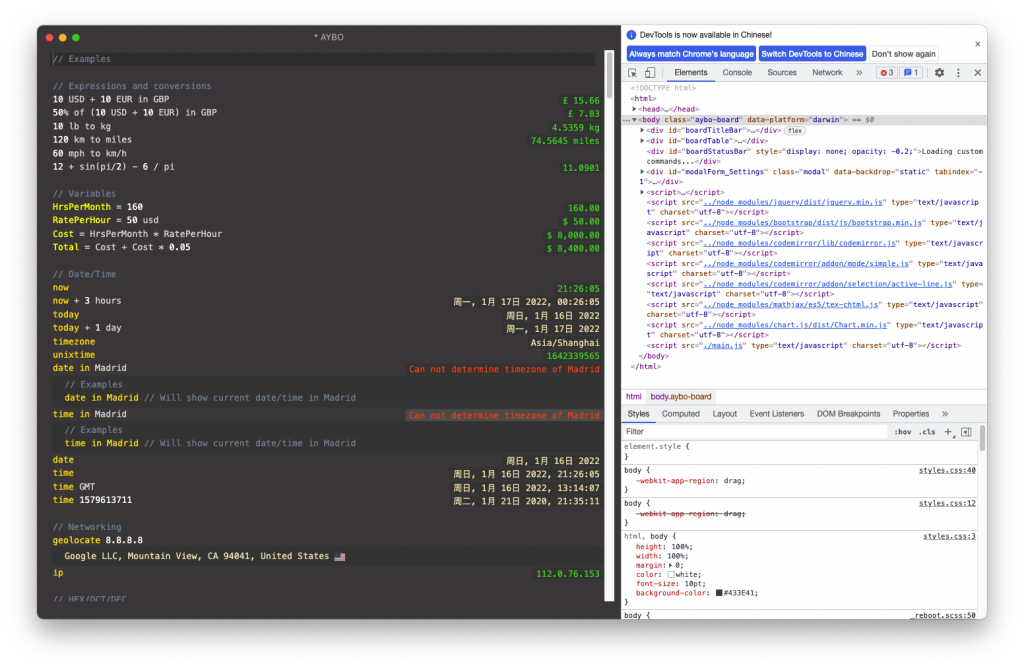Open styles.css:12 source link
1024x668 pixels.
pyautogui.click(x=947, y=503)
